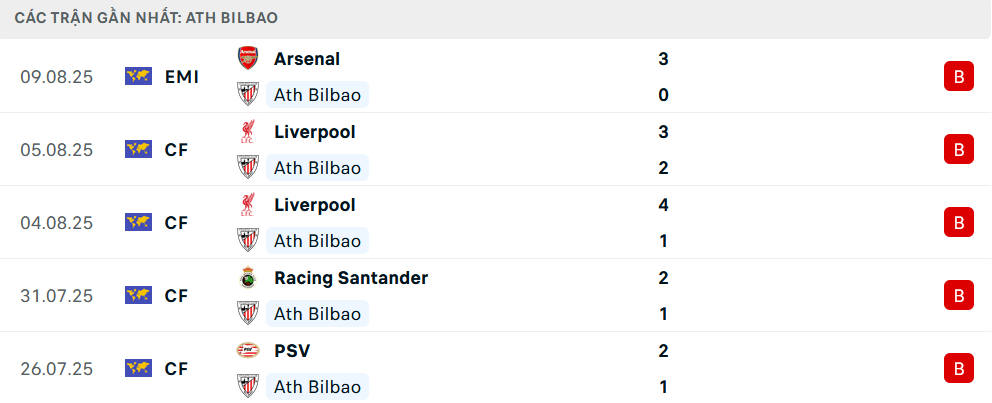992x403 pixels.
Task: Click Liverpool crest in 05.08.25 match
Action: tap(247, 131)
